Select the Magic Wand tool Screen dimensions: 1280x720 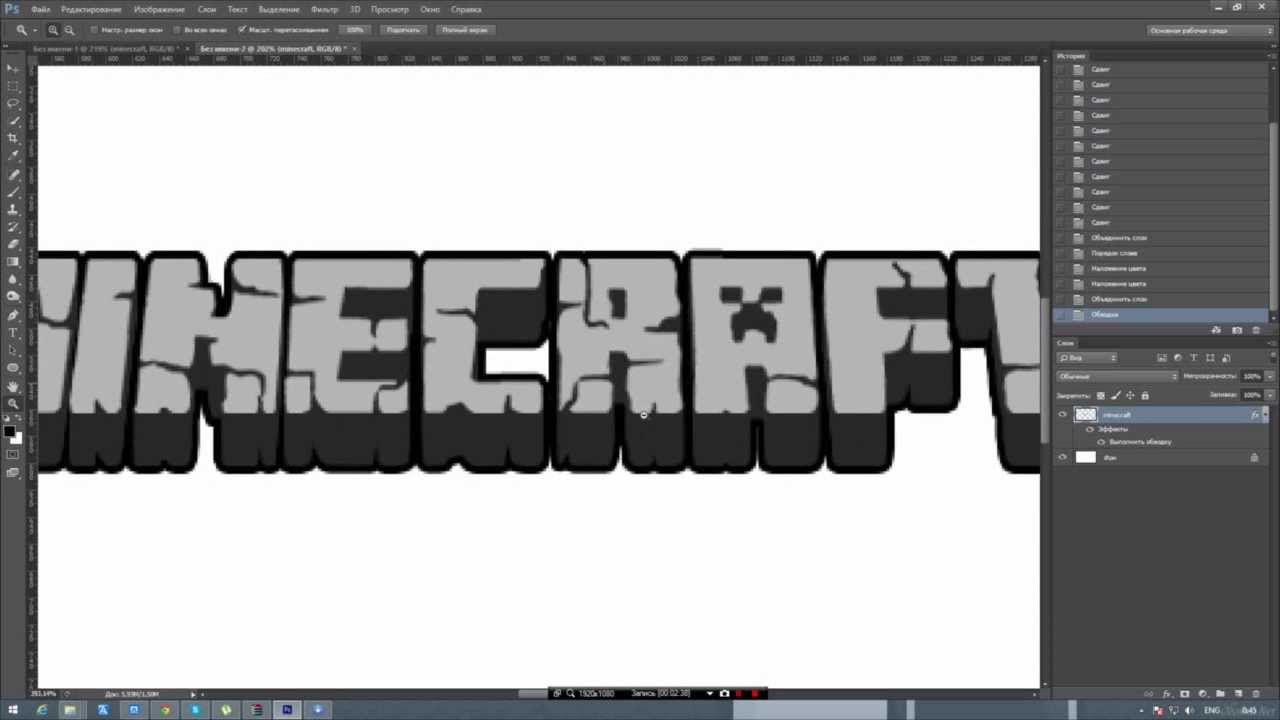[13, 120]
